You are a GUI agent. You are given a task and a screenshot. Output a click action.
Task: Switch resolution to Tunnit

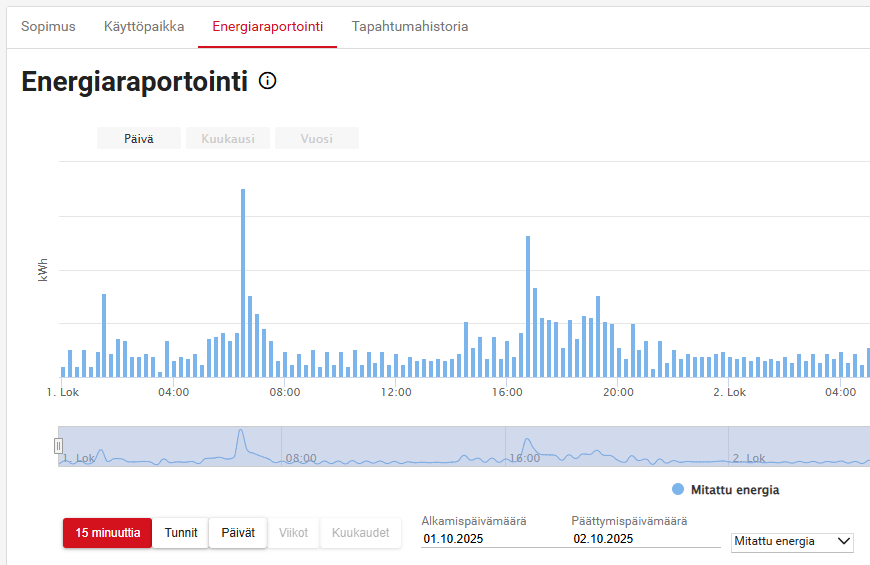[181, 533]
